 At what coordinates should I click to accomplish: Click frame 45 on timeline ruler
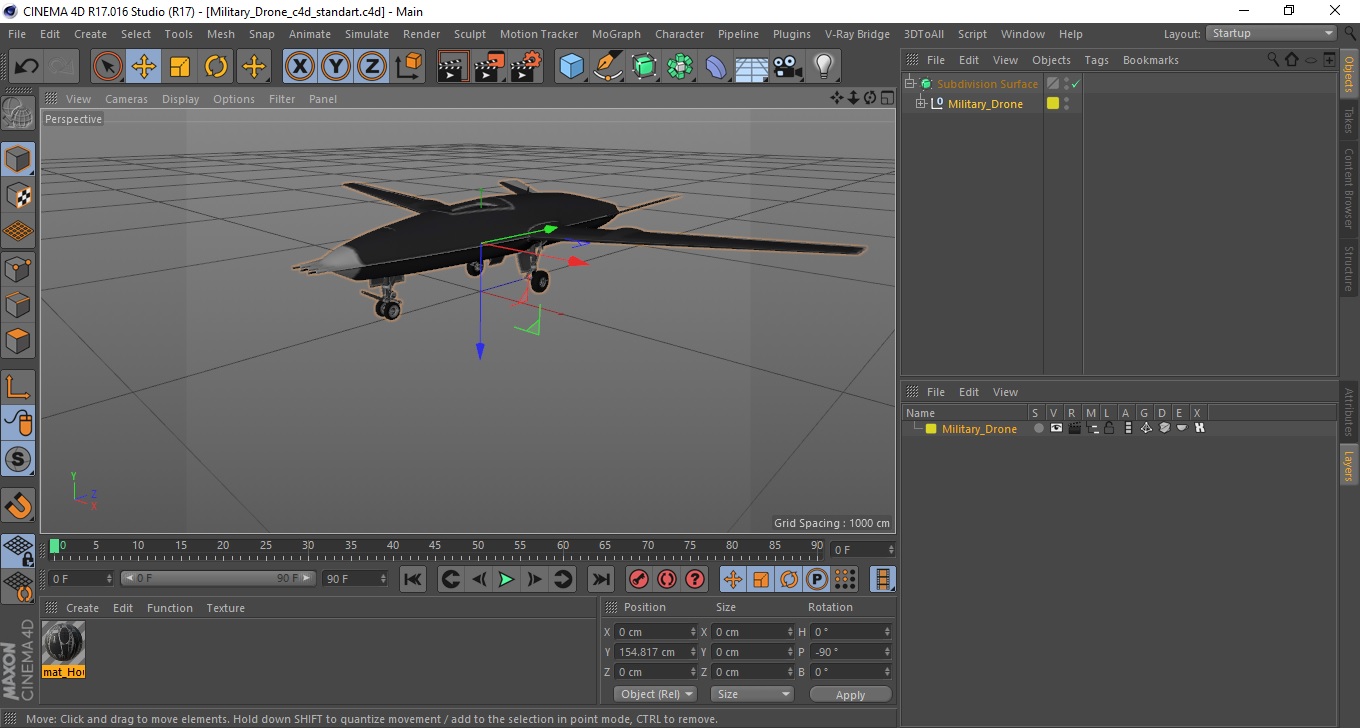tap(436, 546)
